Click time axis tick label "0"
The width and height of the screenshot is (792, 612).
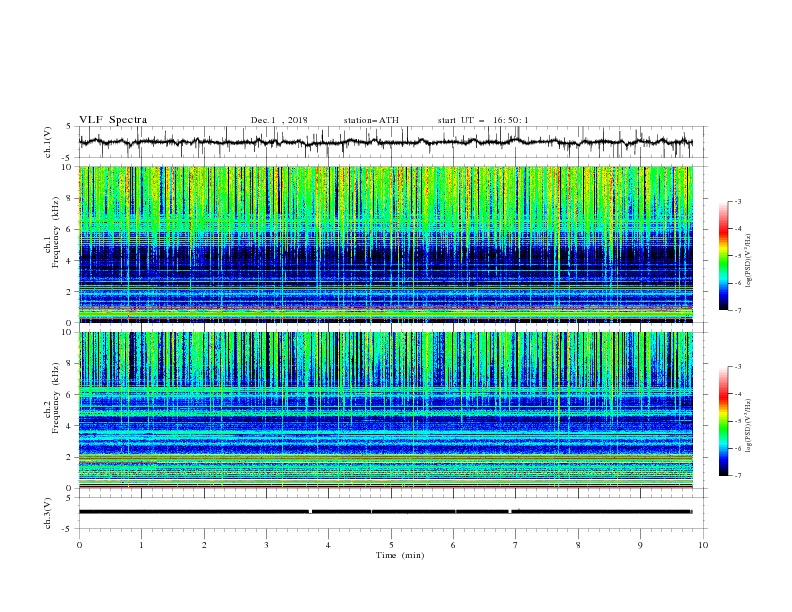[x=79, y=545]
